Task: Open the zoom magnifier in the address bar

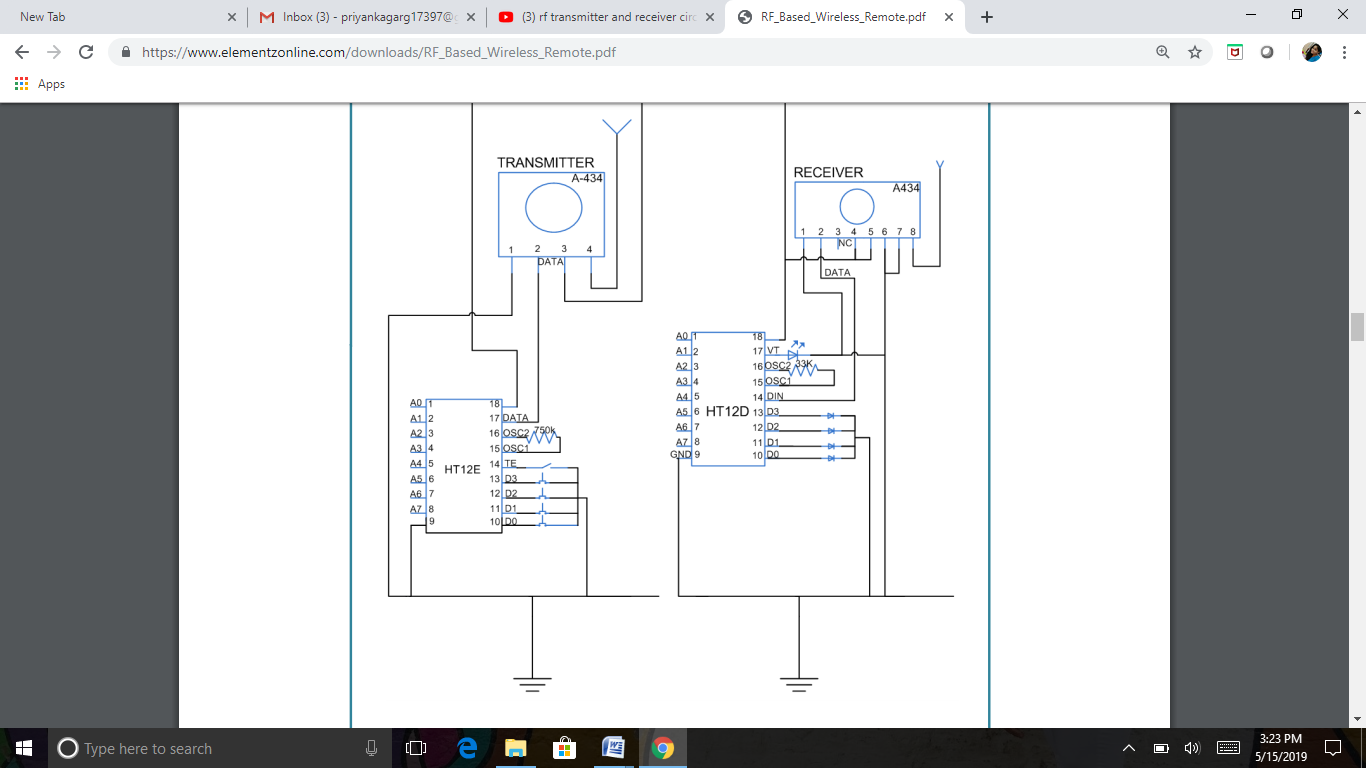Action: click(1162, 52)
